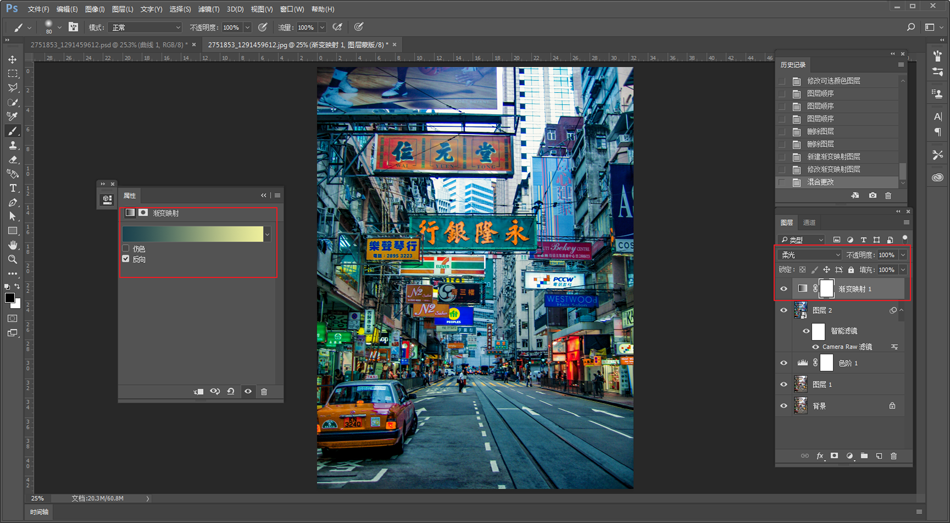Viewport: 950px width, 523px height.
Task: Select the Eraser tool
Action: tap(12, 160)
